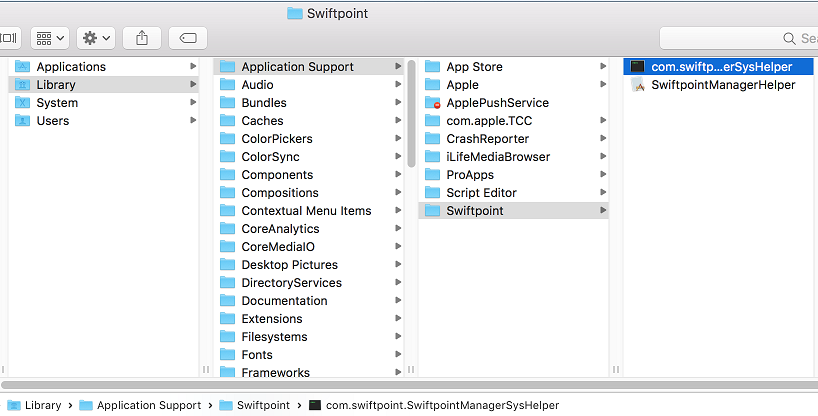The height and width of the screenshot is (416, 818).
Task: Expand the Extensions folder arrow
Action: click(398, 318)
